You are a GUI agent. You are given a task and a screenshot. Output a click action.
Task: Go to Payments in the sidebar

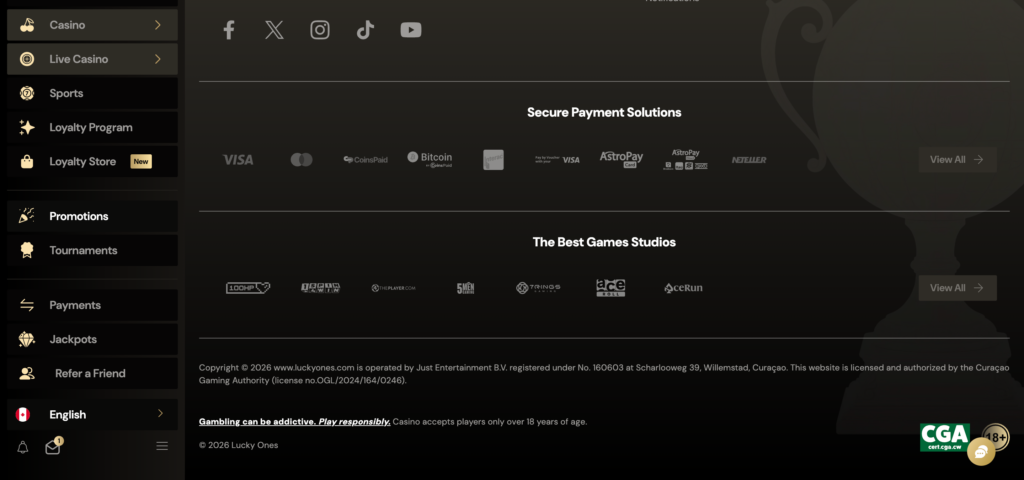(x=92, y=305)
